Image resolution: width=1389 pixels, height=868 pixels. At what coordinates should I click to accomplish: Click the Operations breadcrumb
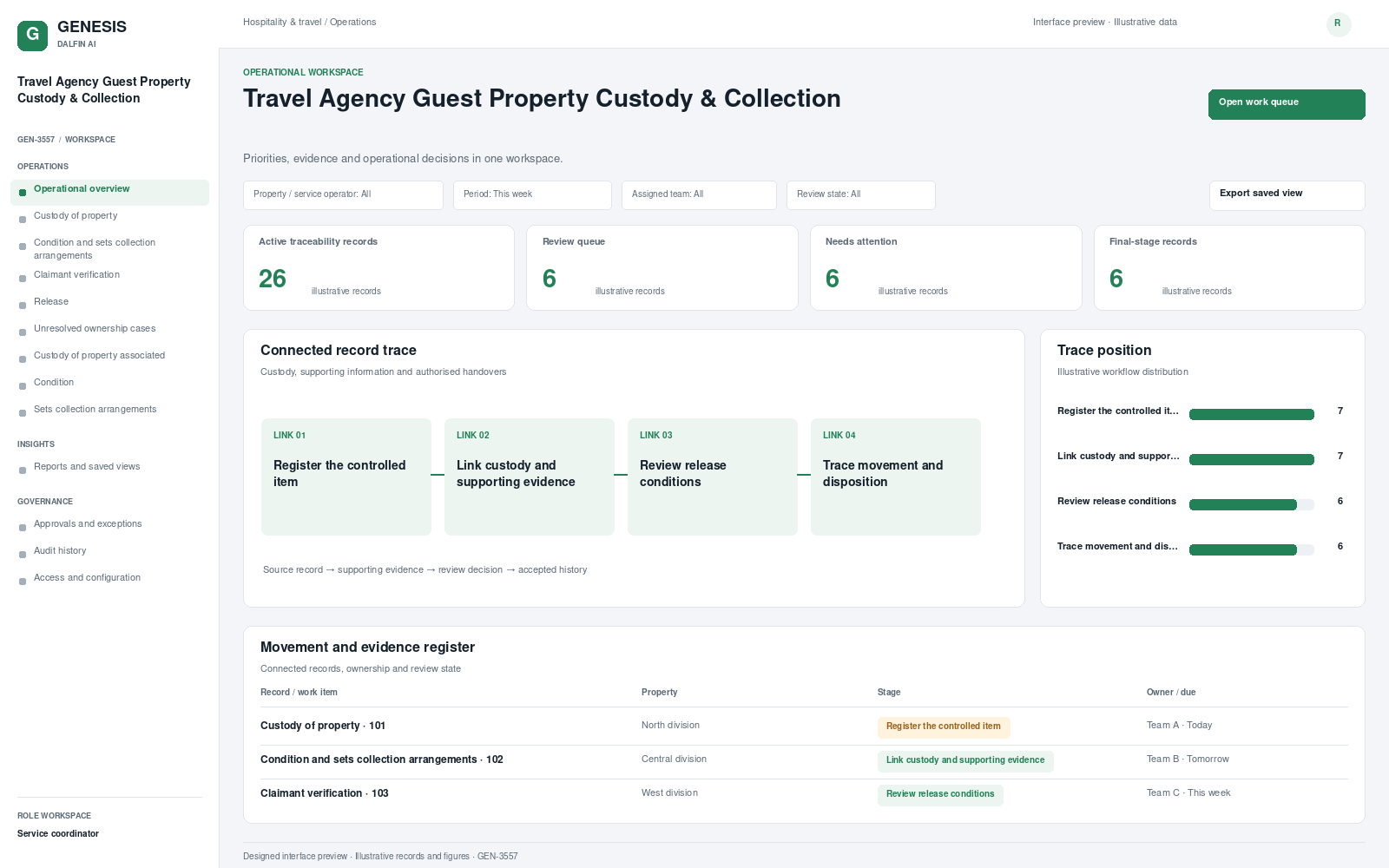[352, 23]
